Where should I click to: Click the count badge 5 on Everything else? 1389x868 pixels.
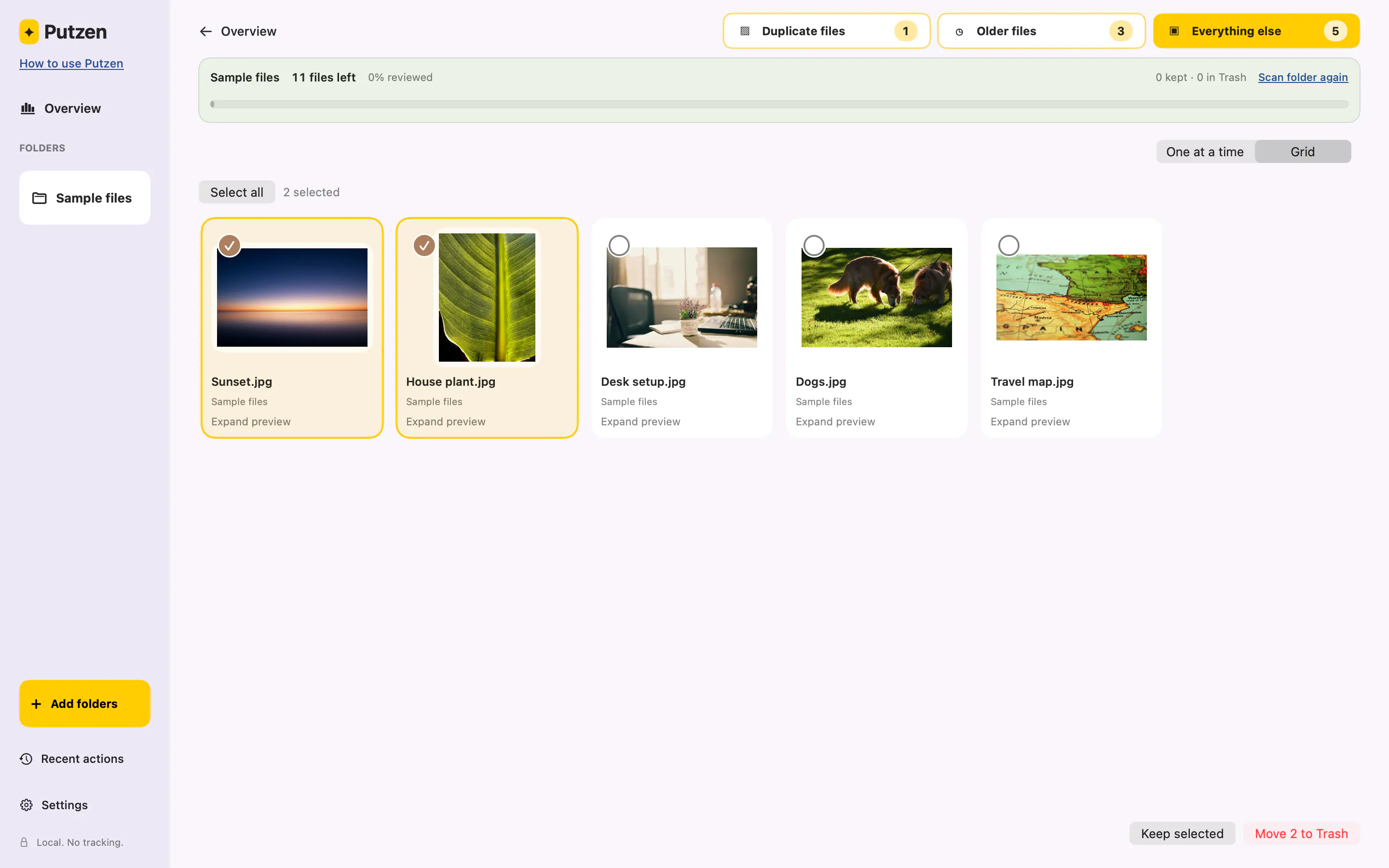1335,31
